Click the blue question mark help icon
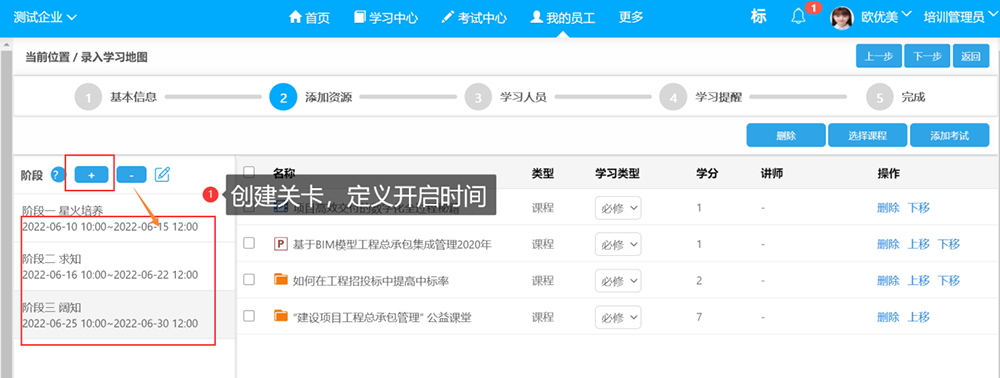The image size is (1000, 378). pos(58,175)
